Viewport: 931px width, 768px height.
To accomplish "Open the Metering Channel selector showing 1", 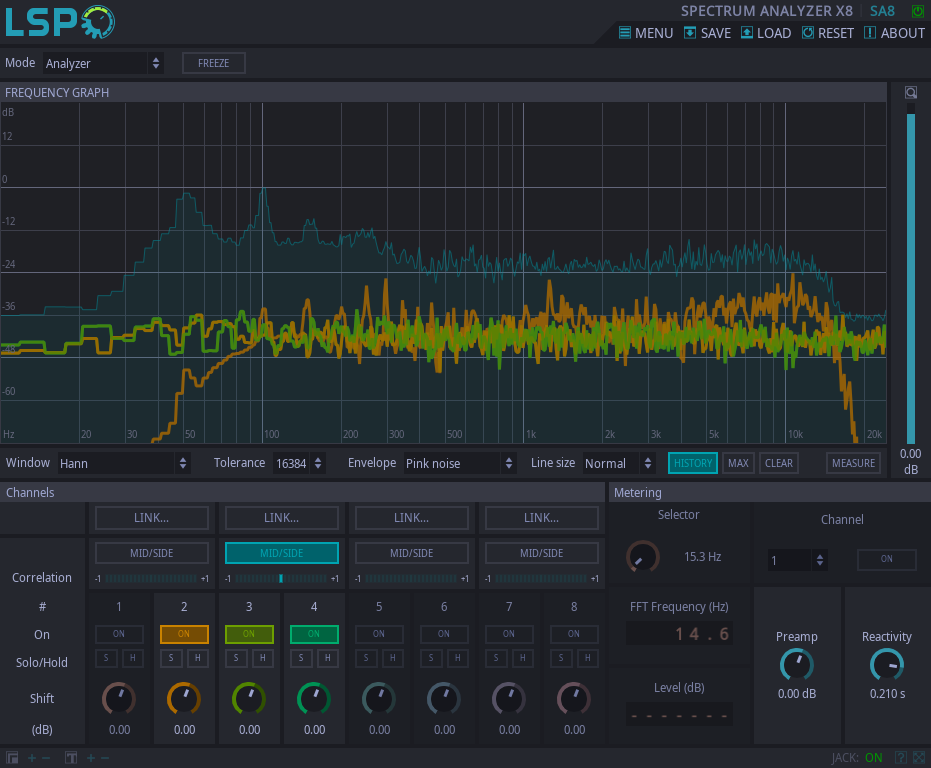I will (x=797, y=560).
